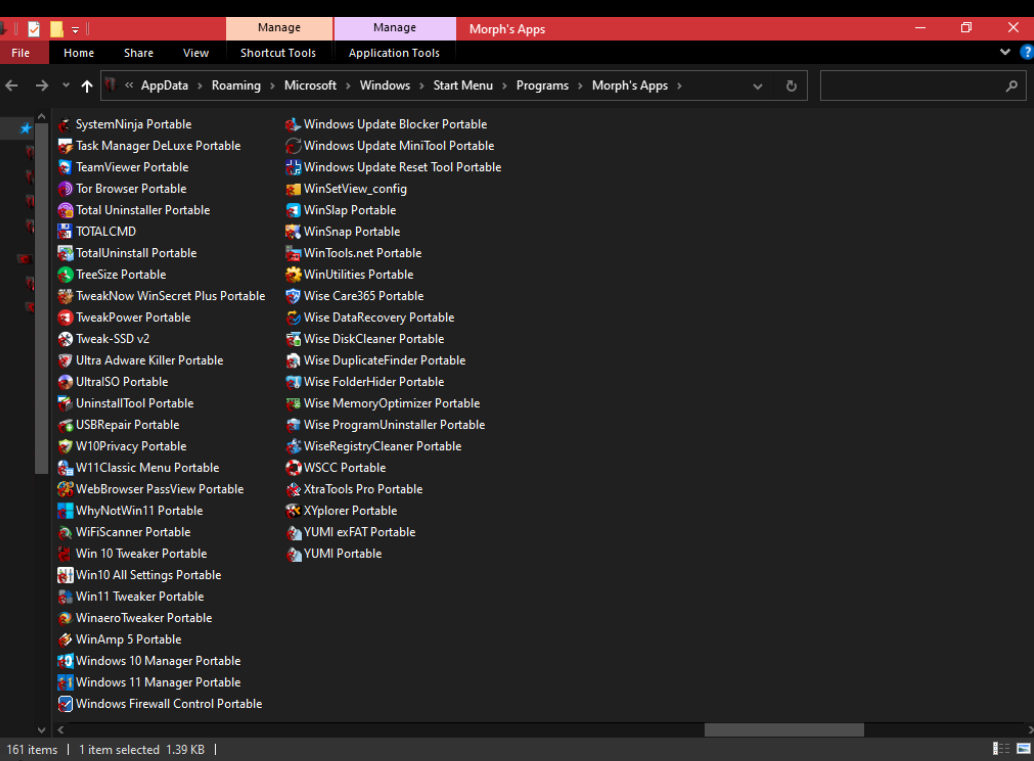Expand the chevron after Programs breadcrumb
The width and height of the screenshot is (1034, 761).
[x=580, y=86]
